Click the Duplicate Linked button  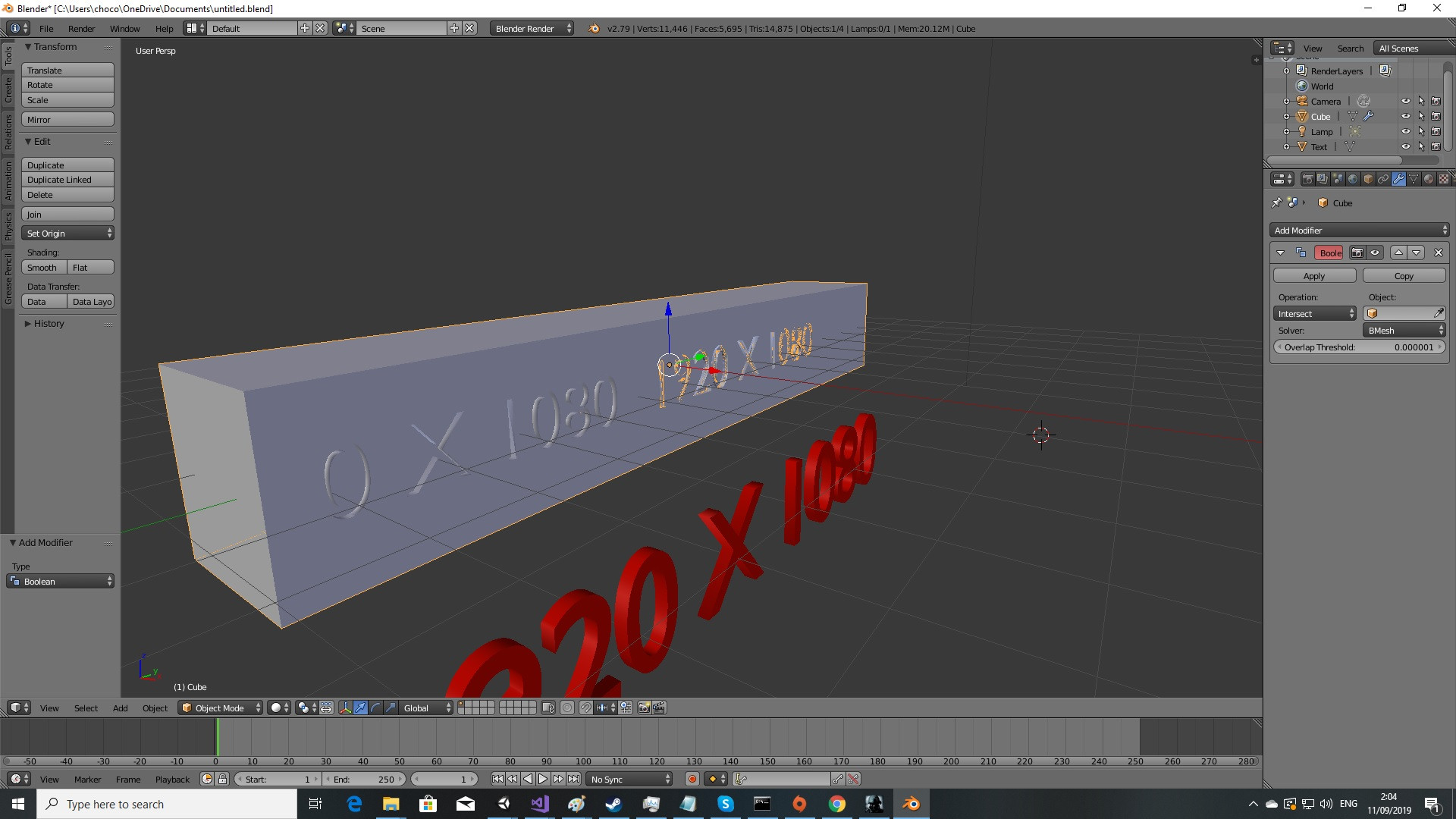click(x=67, y=179)
